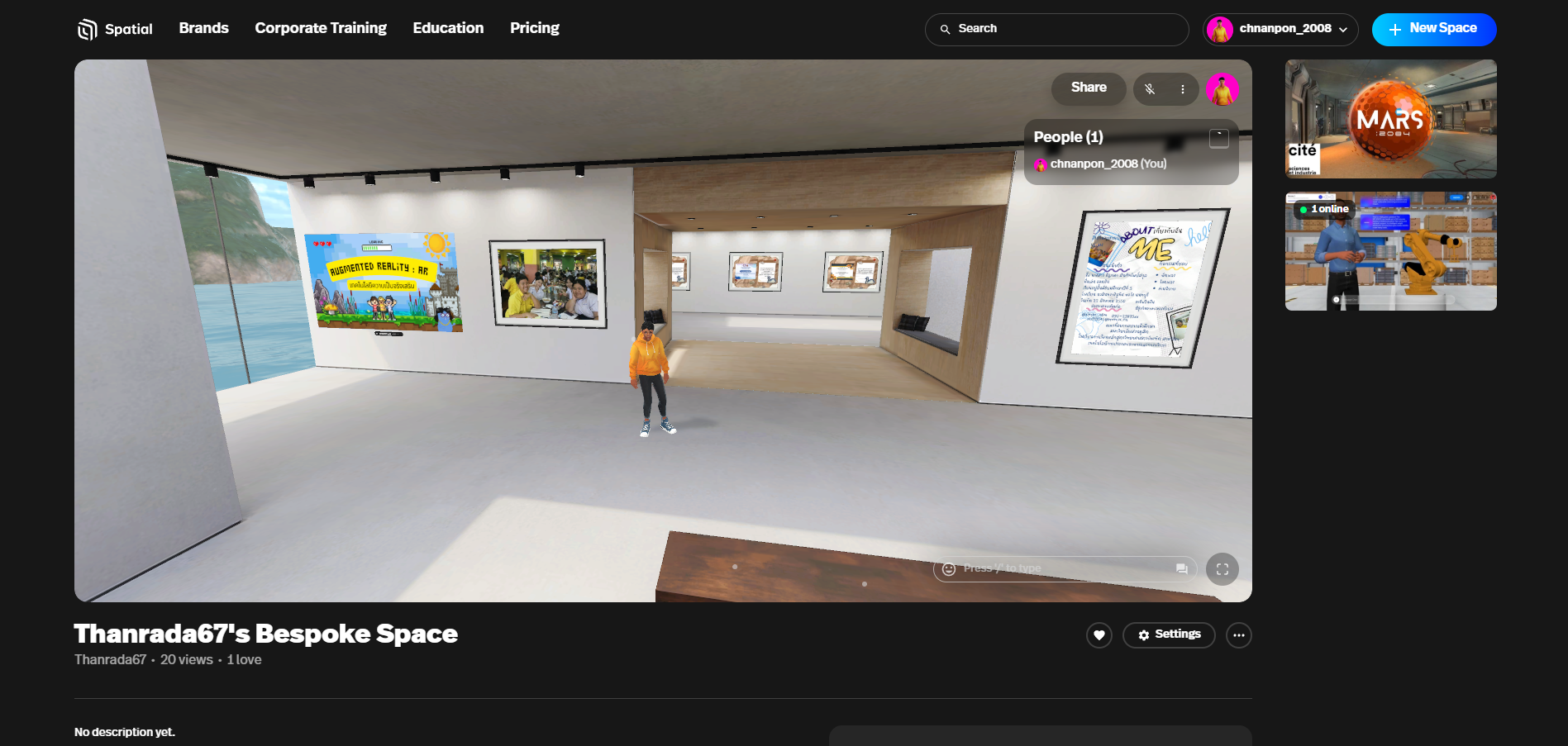Click the Spatial logo icon
The height and width of the screenshot is (746, 1568).
[87, 30]
